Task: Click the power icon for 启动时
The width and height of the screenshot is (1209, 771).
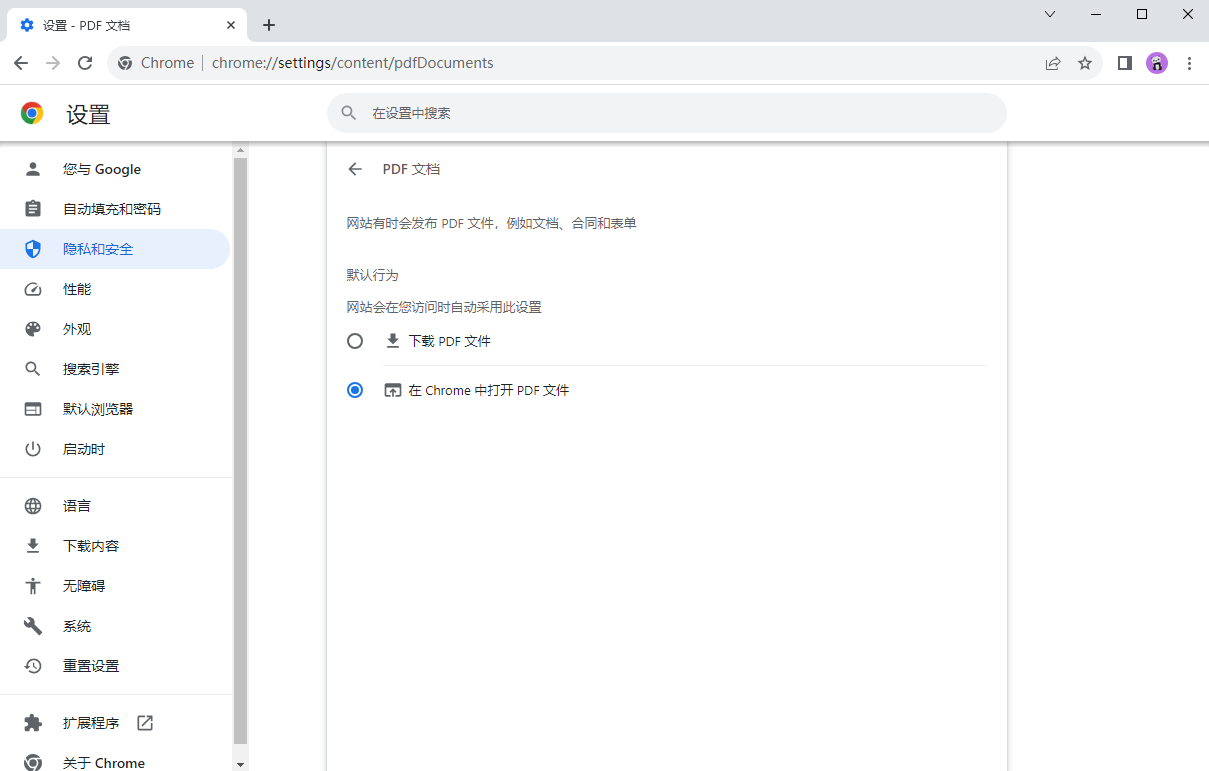Action: click(33, 449)
